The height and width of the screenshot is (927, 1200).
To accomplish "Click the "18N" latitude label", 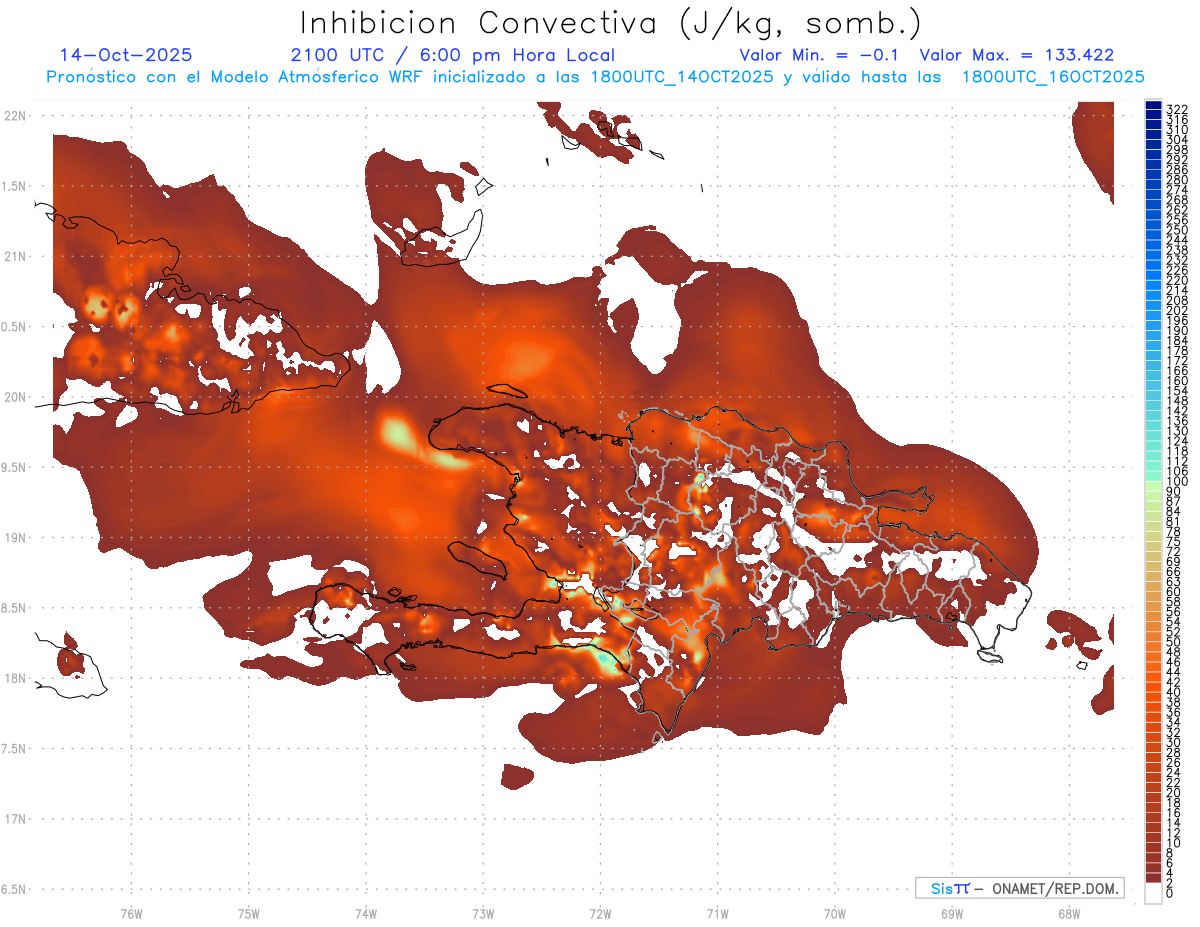I will [x=14, y=679].
